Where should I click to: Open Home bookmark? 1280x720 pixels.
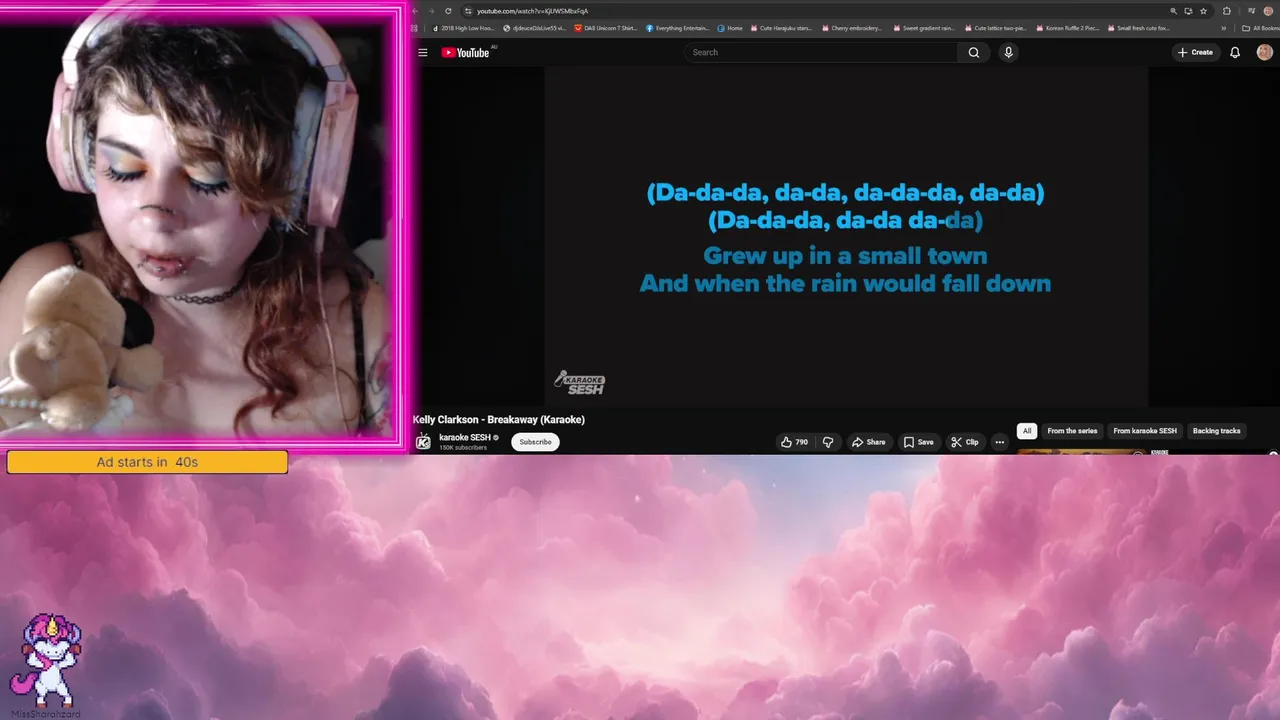coord(730,28)
